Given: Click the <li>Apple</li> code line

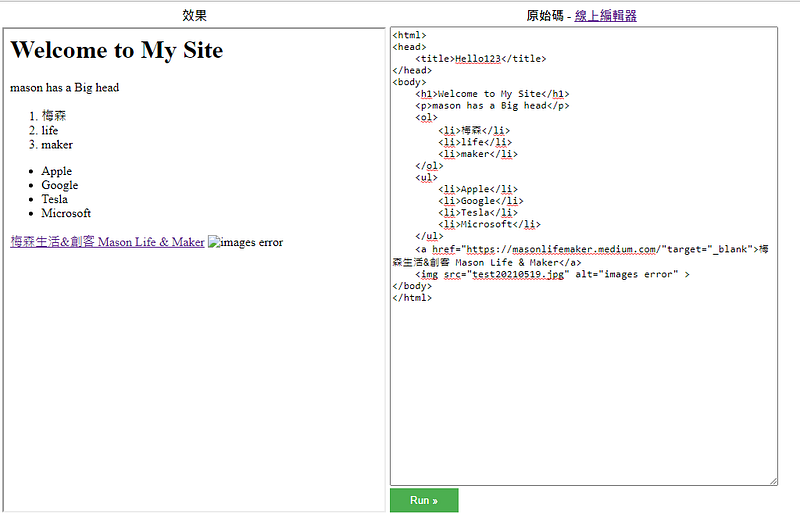Looking at the screenshot, I should point(478,189).
